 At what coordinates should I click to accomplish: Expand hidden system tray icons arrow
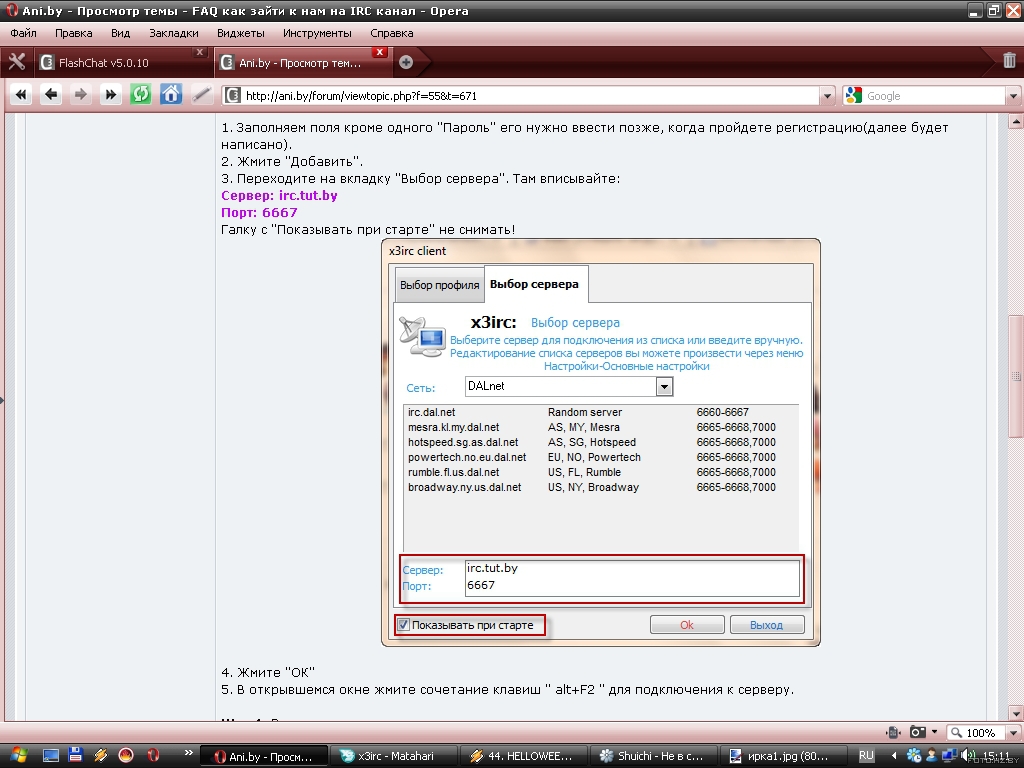894,756
